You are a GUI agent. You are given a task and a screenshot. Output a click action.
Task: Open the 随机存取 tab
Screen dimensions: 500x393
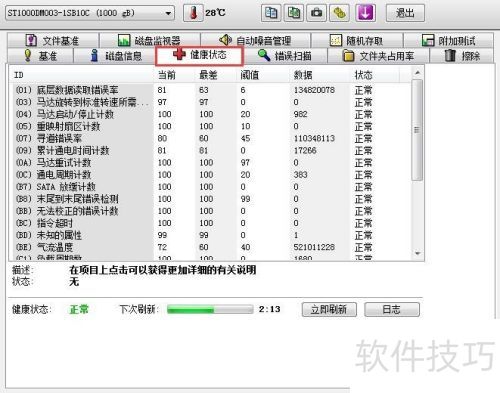(x=357, y=41)
